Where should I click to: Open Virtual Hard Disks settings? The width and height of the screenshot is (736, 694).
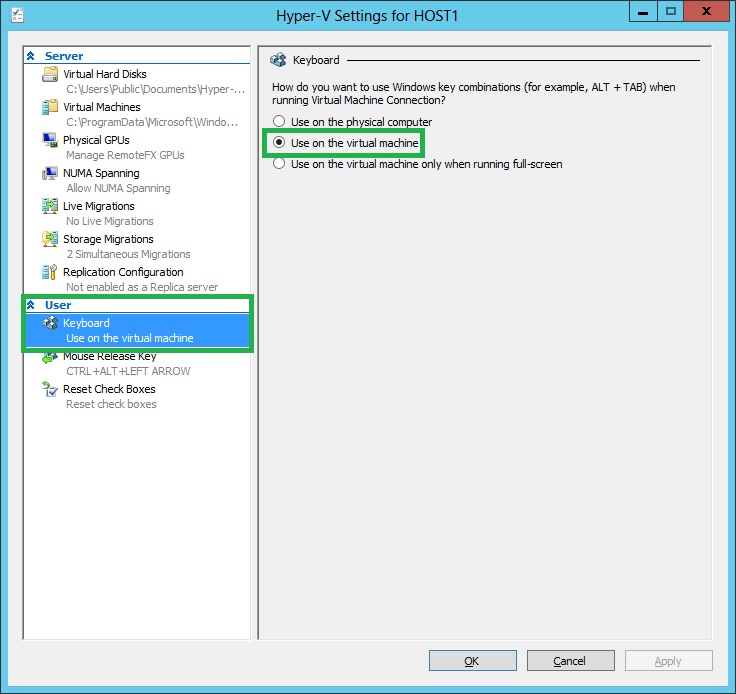(105, 74)
